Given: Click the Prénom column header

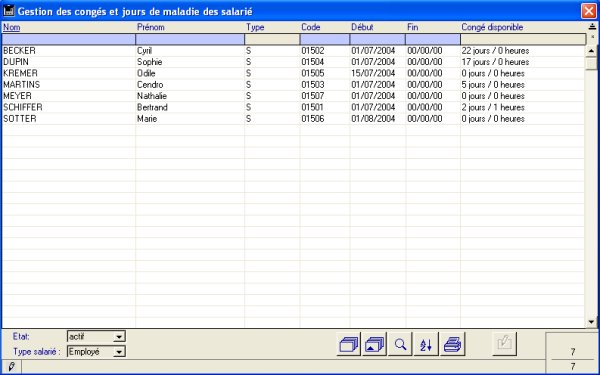Looking at the screenshot, I should coord(151,27).
